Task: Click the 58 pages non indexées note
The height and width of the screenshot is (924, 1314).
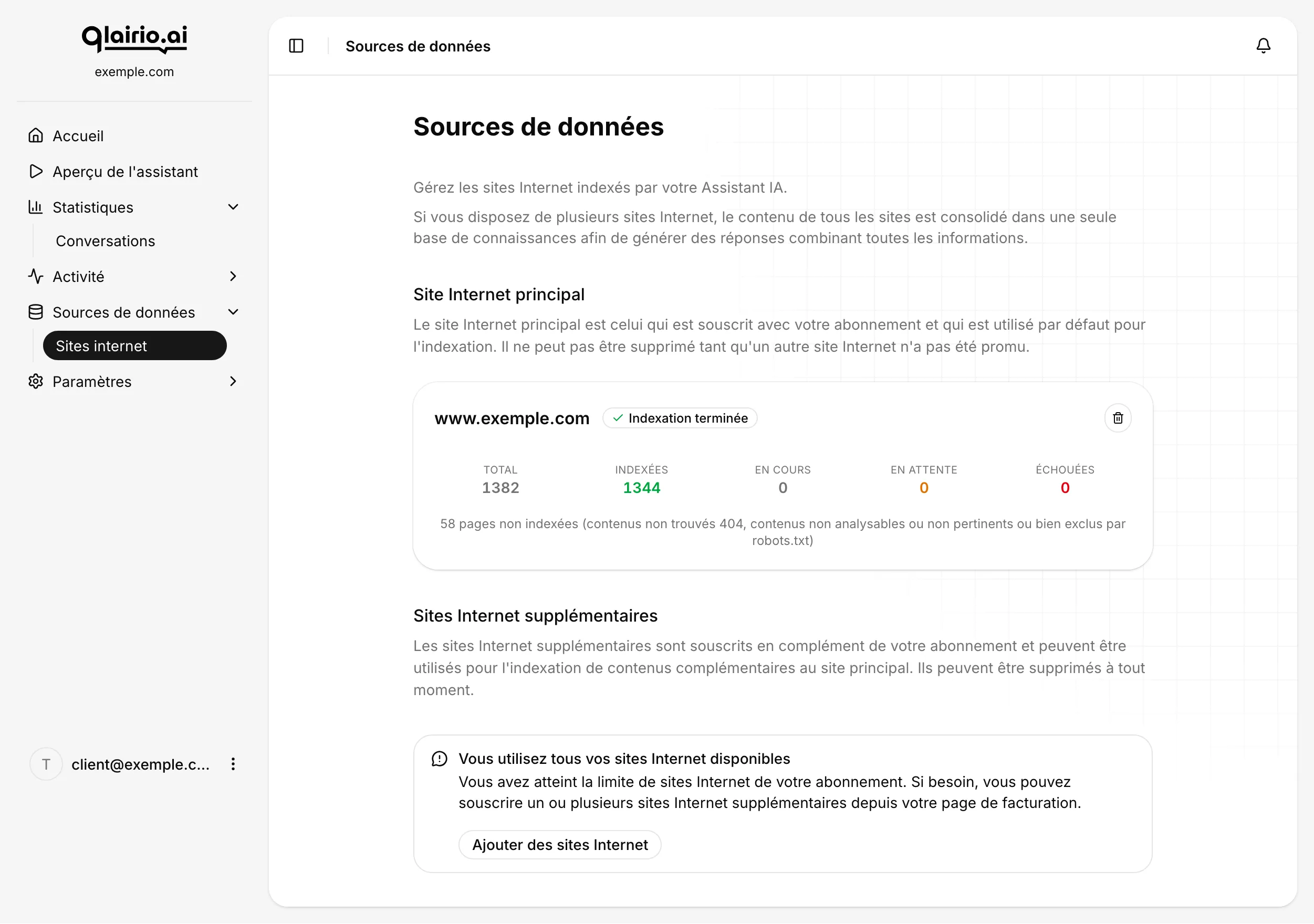Action: pos(783,533)
